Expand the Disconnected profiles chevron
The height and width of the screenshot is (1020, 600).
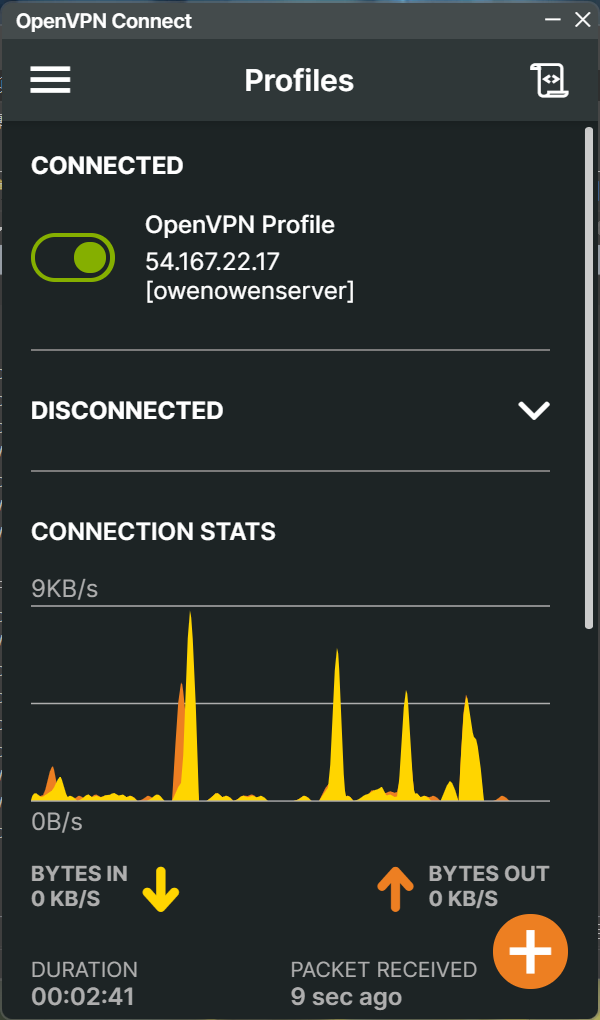click(534, 410)
